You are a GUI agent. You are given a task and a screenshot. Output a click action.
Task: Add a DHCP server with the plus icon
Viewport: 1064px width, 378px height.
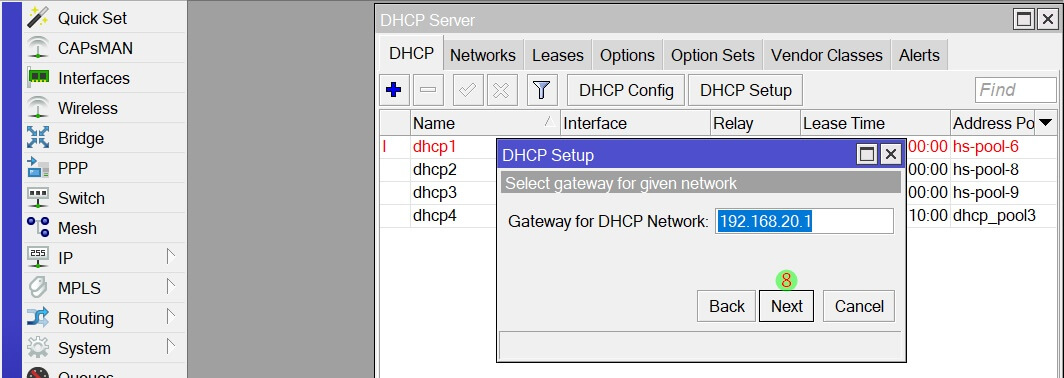pos(394,90)
